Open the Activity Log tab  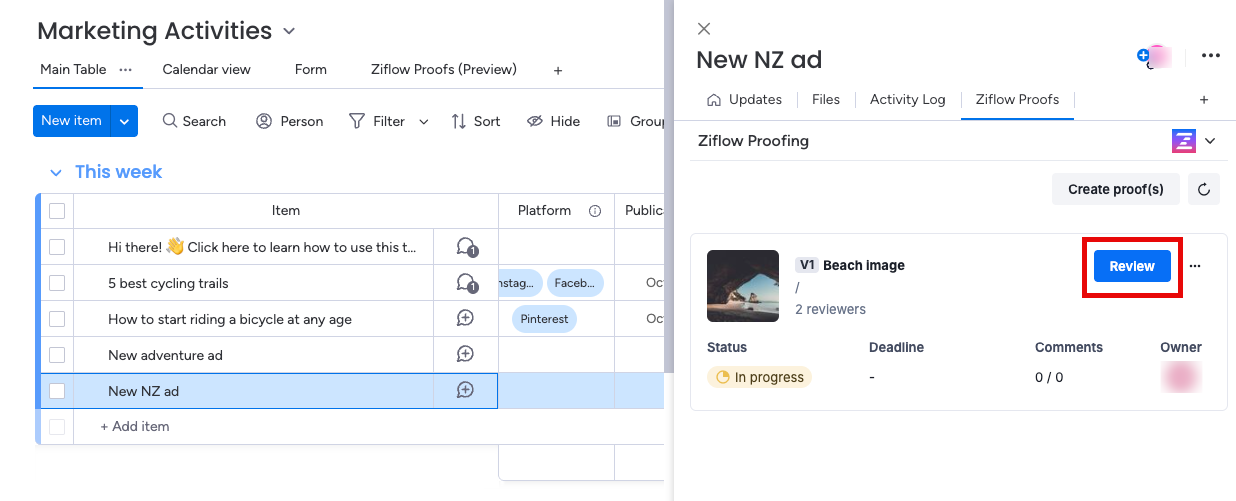[907, 99]
